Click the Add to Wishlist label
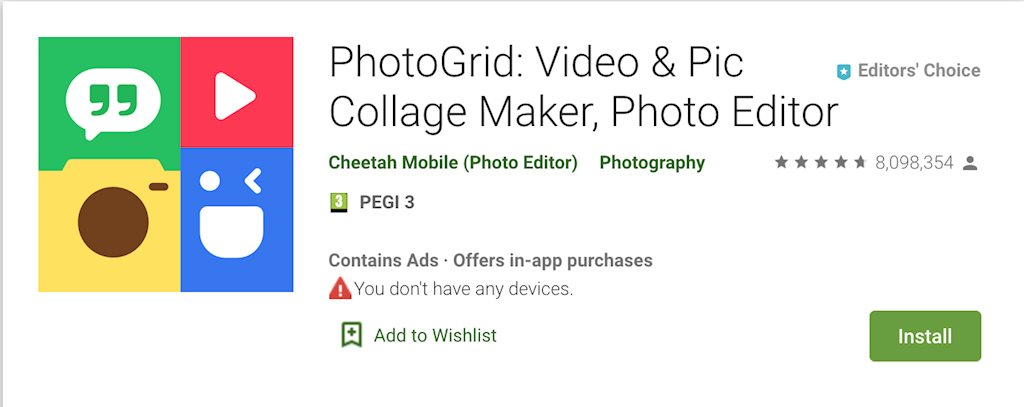 [435, 335]
